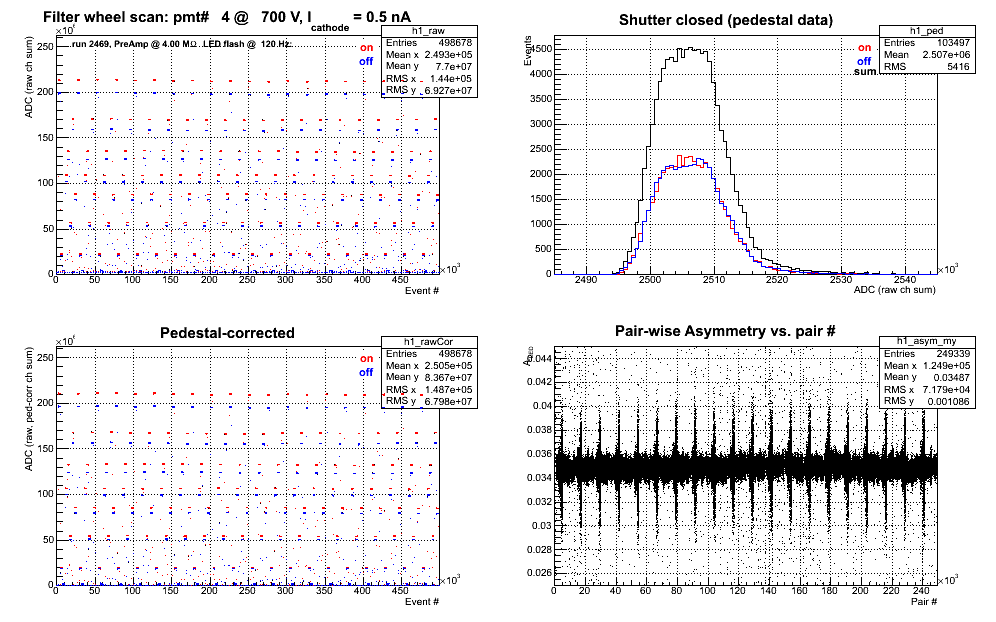
Task: Select the 0.026 tick on asymmetry axis
Action: (x=539, y=573)
